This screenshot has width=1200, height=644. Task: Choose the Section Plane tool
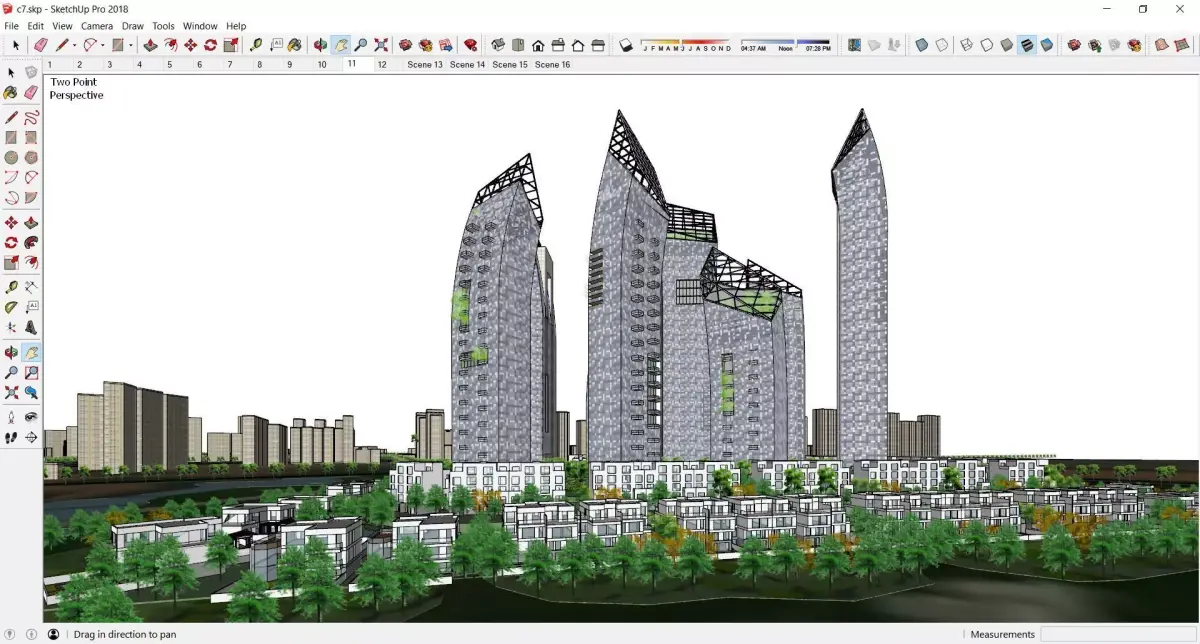click(31, 437)
